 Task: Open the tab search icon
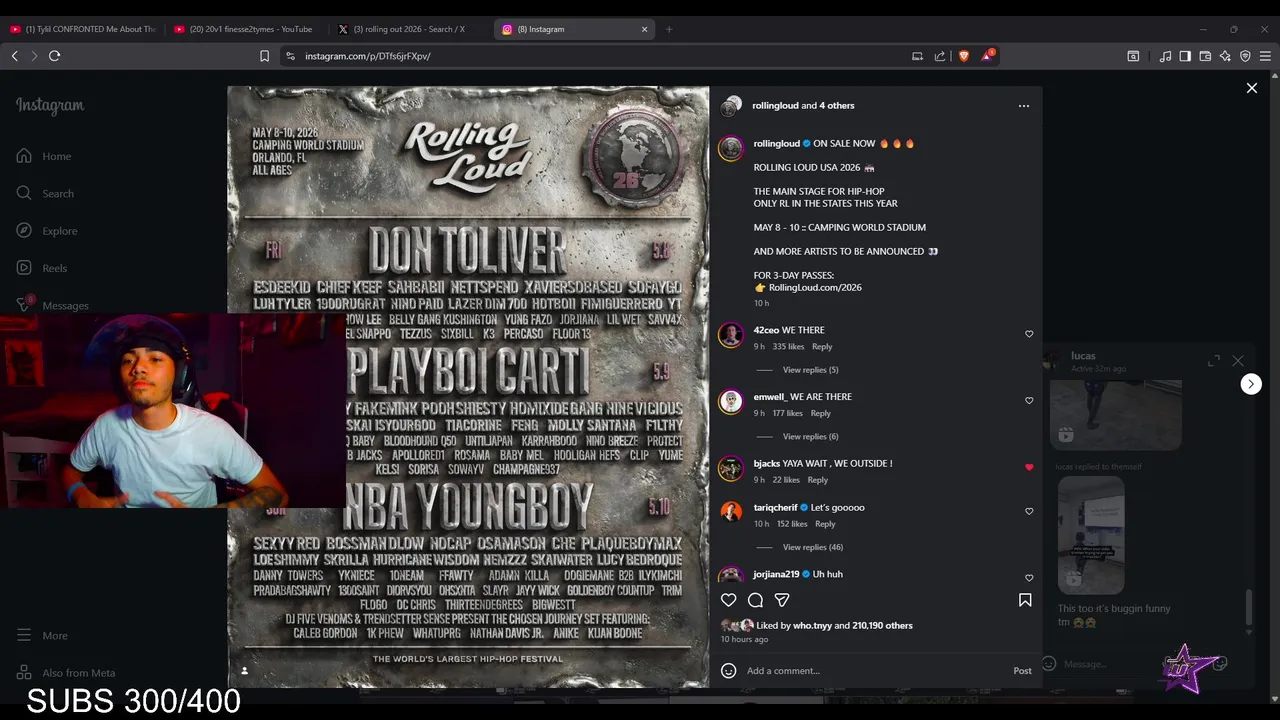(x=1133, y=56)
